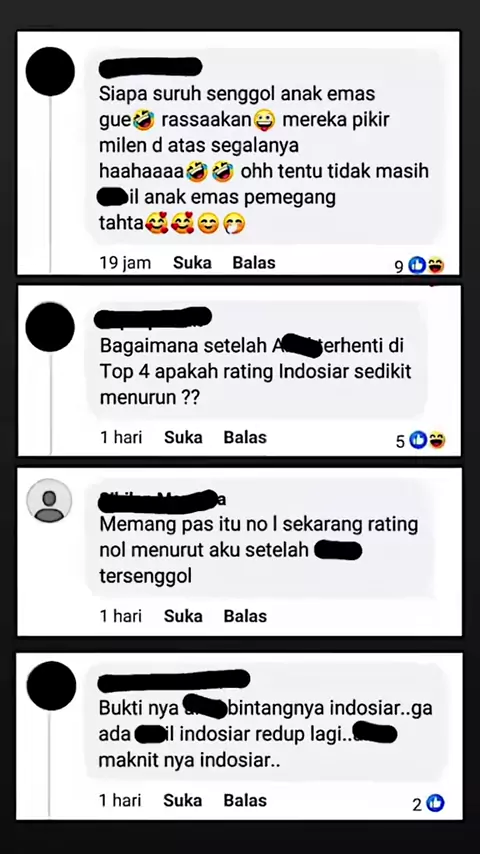This screenshot has height=854, width=480.
Task: Click the like reaction icon on the 19 jam comment
Action: (417, 266)
